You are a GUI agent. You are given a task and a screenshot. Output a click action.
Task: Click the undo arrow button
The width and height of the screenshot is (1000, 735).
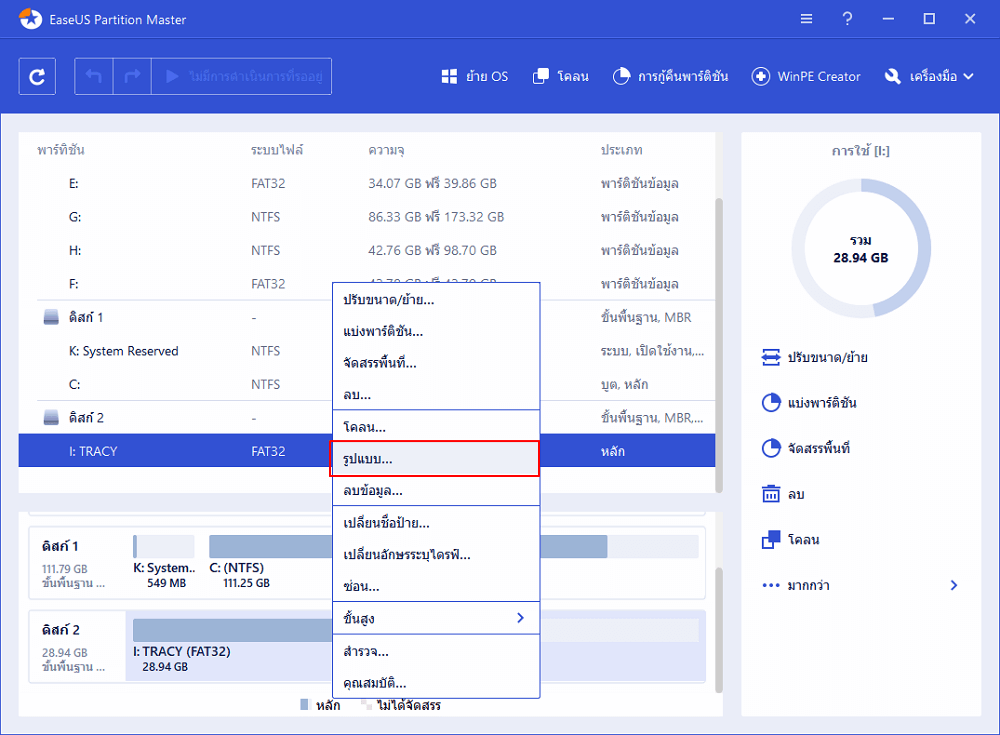94,77
